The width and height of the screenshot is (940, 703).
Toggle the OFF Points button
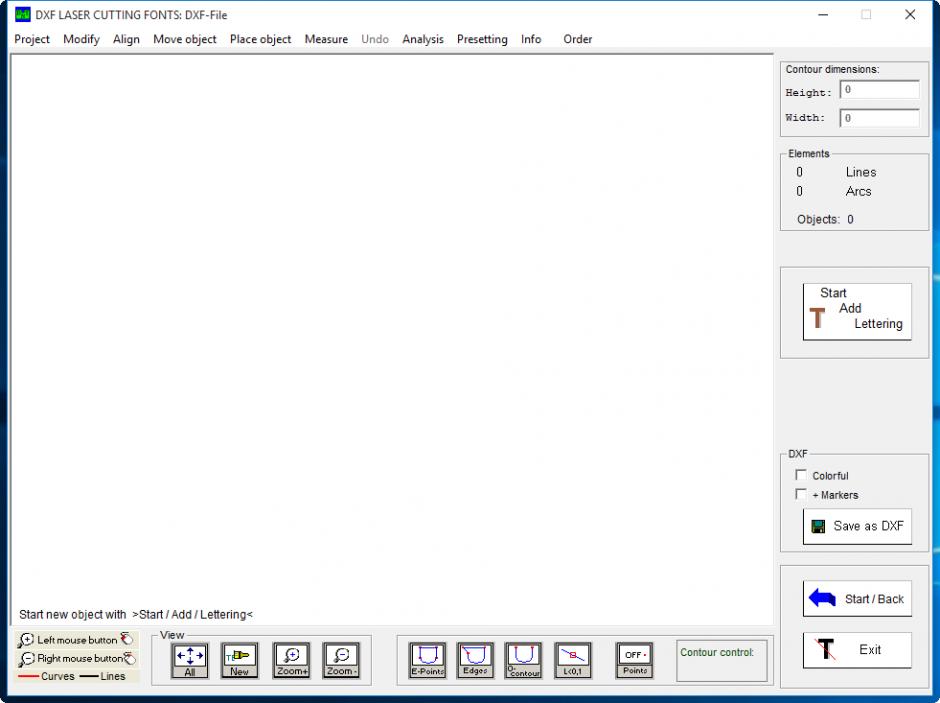click(634, 660)
